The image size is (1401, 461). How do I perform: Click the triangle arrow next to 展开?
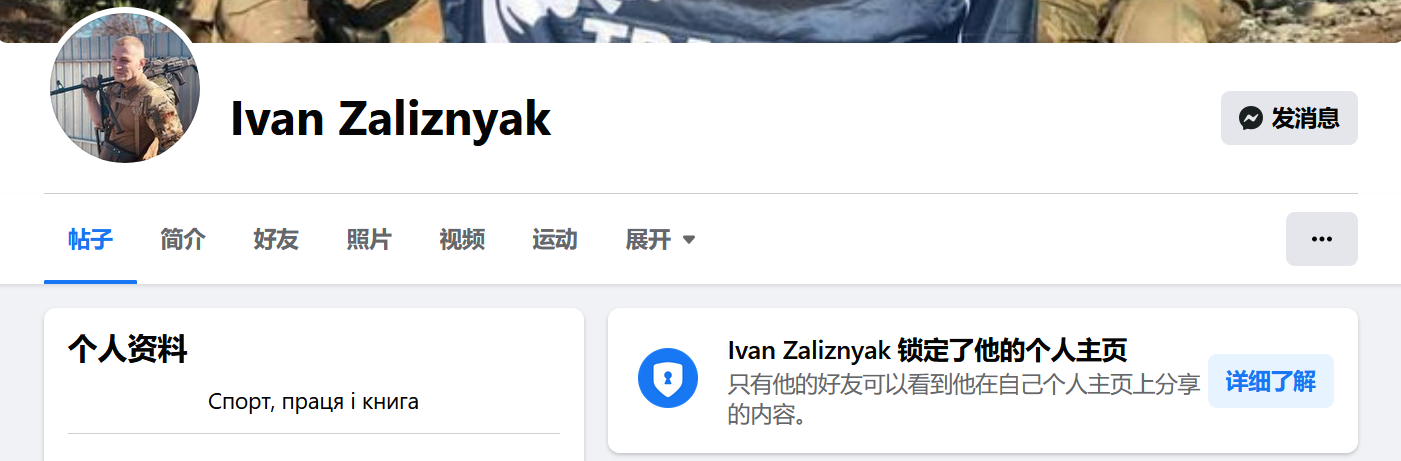[688, 240]
